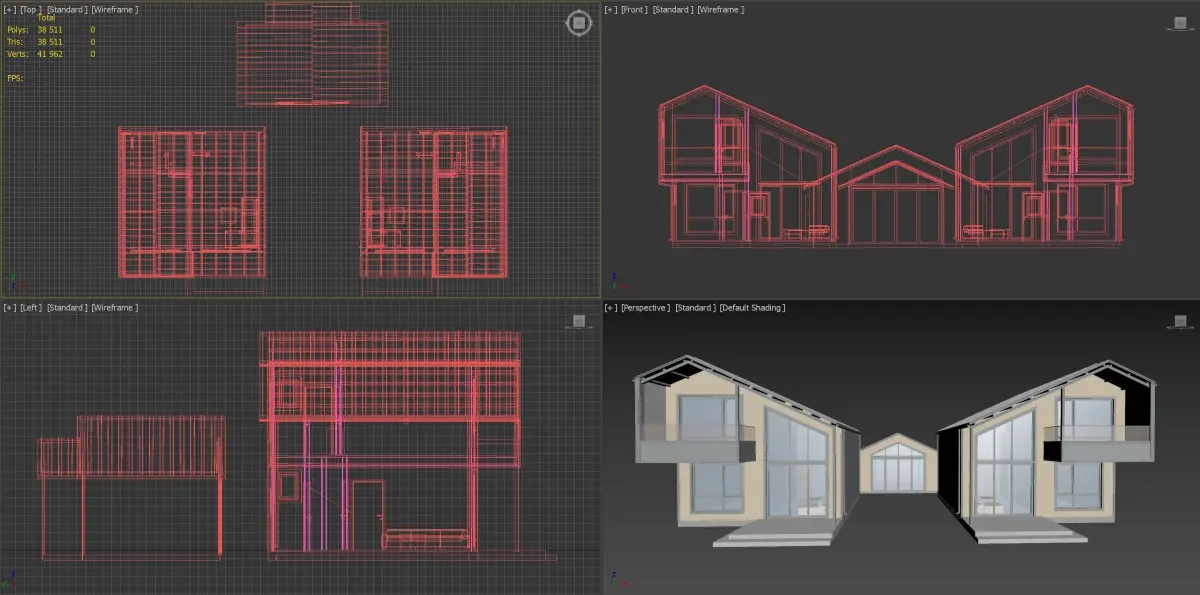The image size is (1200, 595).
Task: Open the [Standard] menu in the Front viewport
Action: pos(673,9)
